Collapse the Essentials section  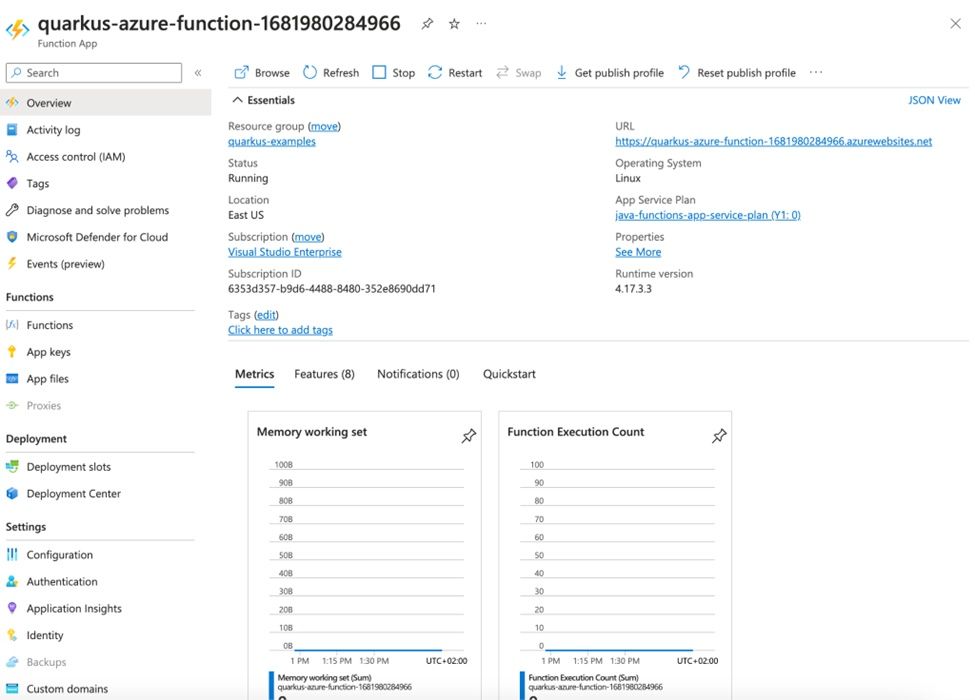(237, 100)
